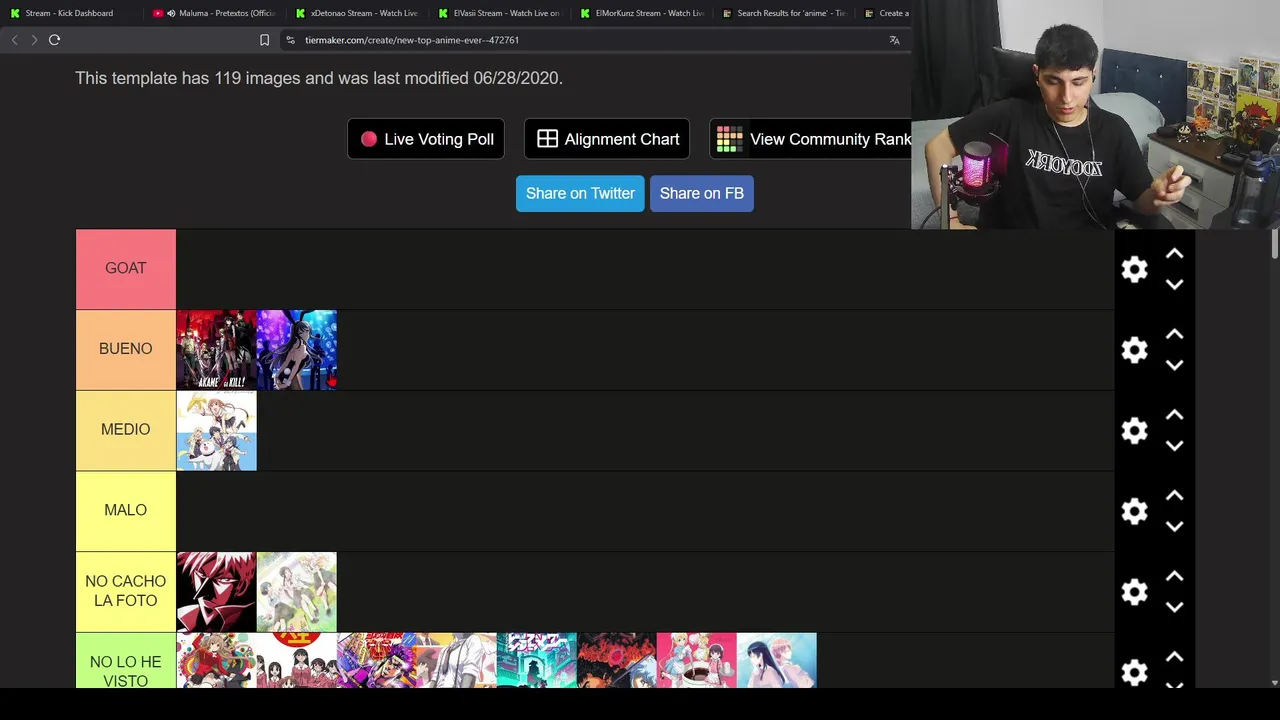Share tier list on FB
This screenshot has height=720, width=1280.
702,193
